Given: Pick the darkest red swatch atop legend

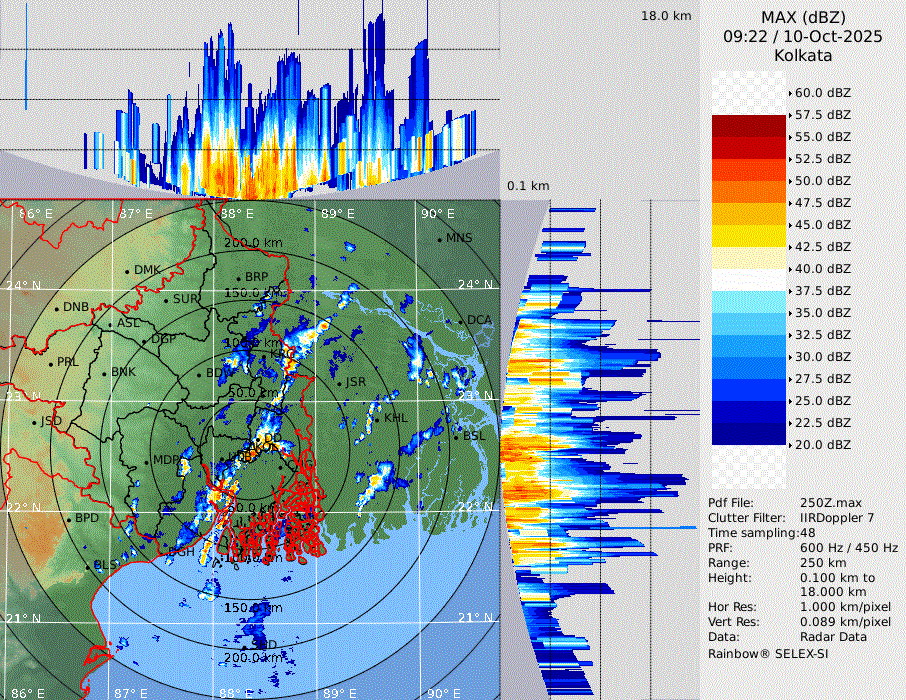Looking at the screenshot, I should coord(749,126).
